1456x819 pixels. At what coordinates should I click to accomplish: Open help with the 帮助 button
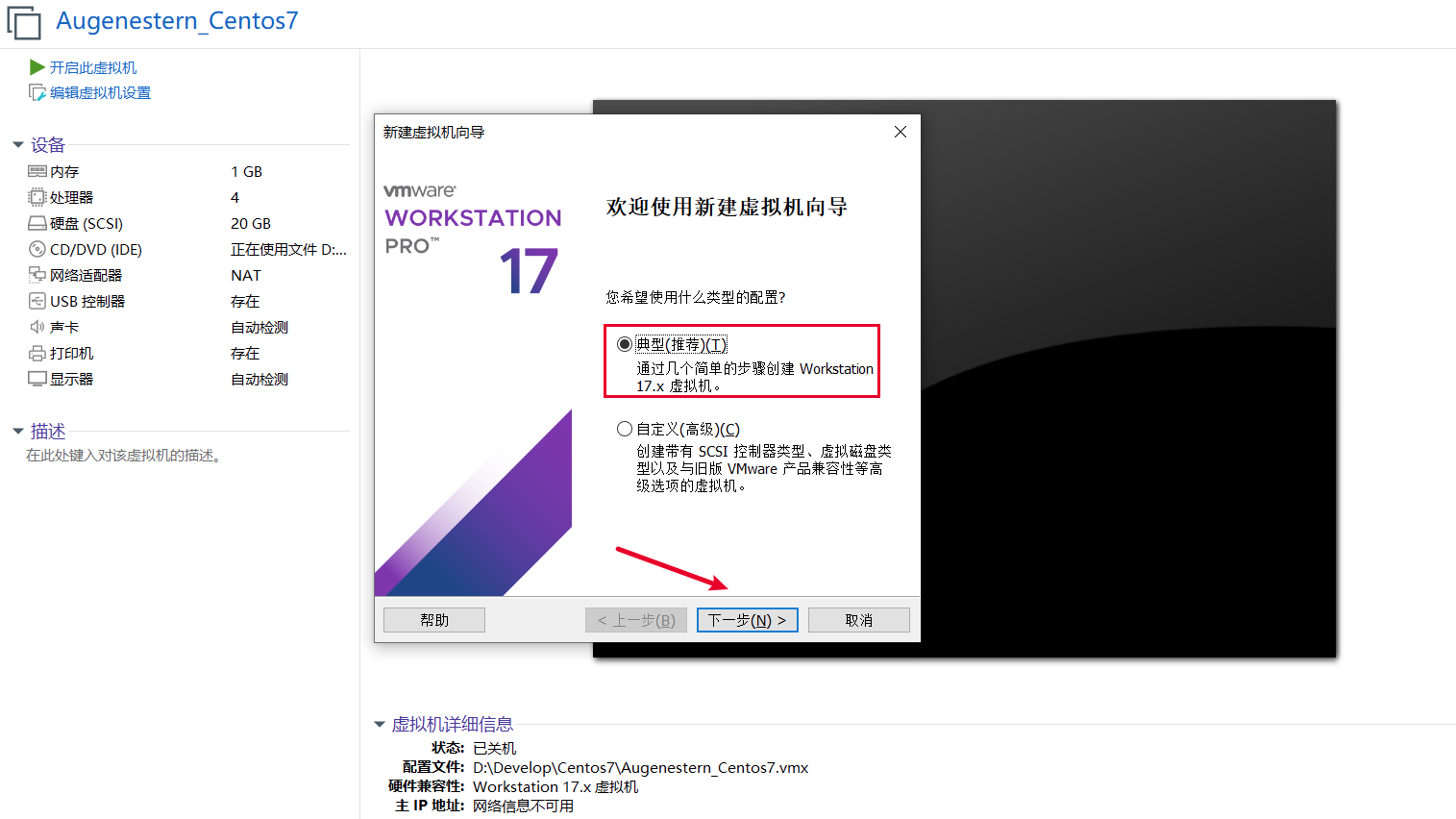coord(433,620)
